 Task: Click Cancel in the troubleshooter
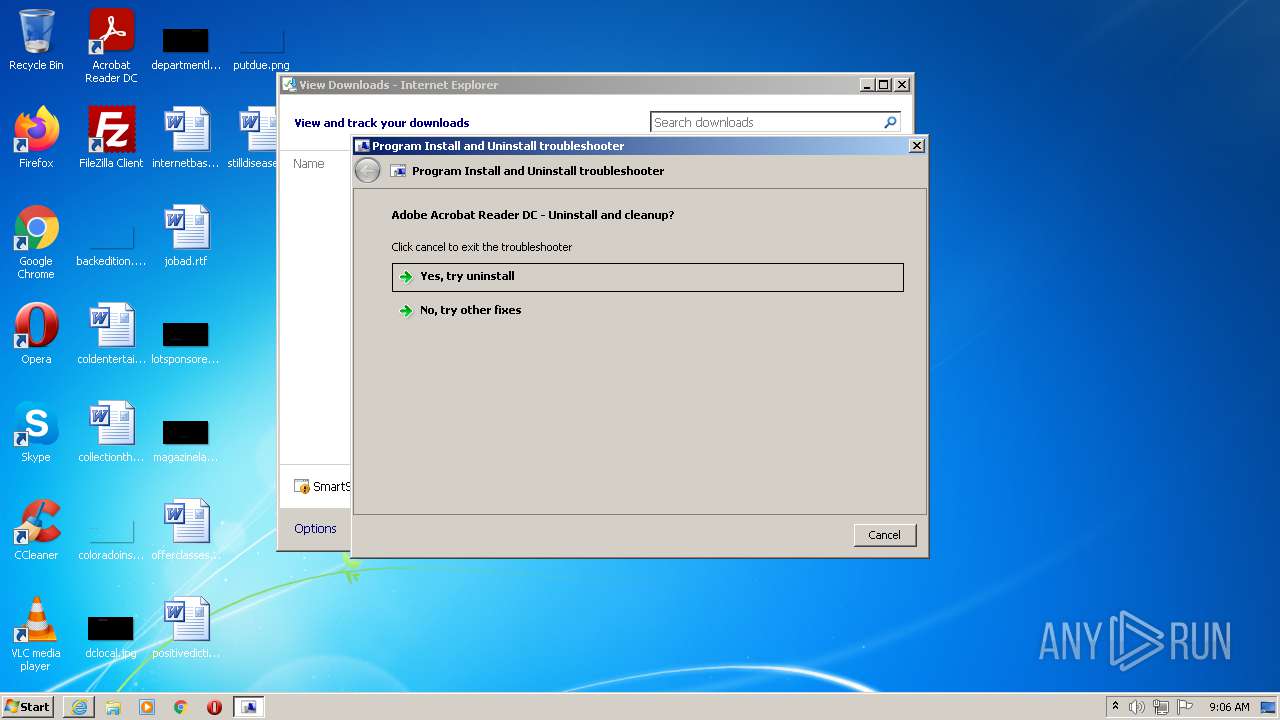[885, 535]
